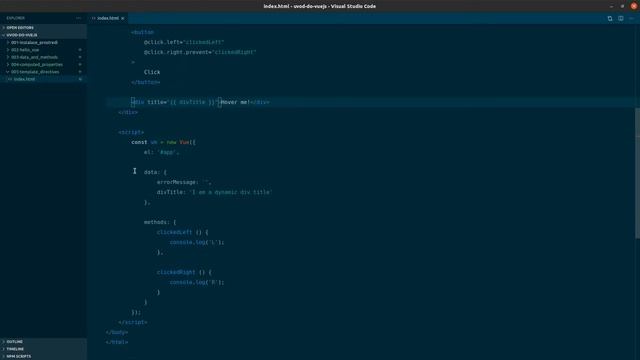
Task: Open changes icon in editor toolbar
Action: [610, 18]
